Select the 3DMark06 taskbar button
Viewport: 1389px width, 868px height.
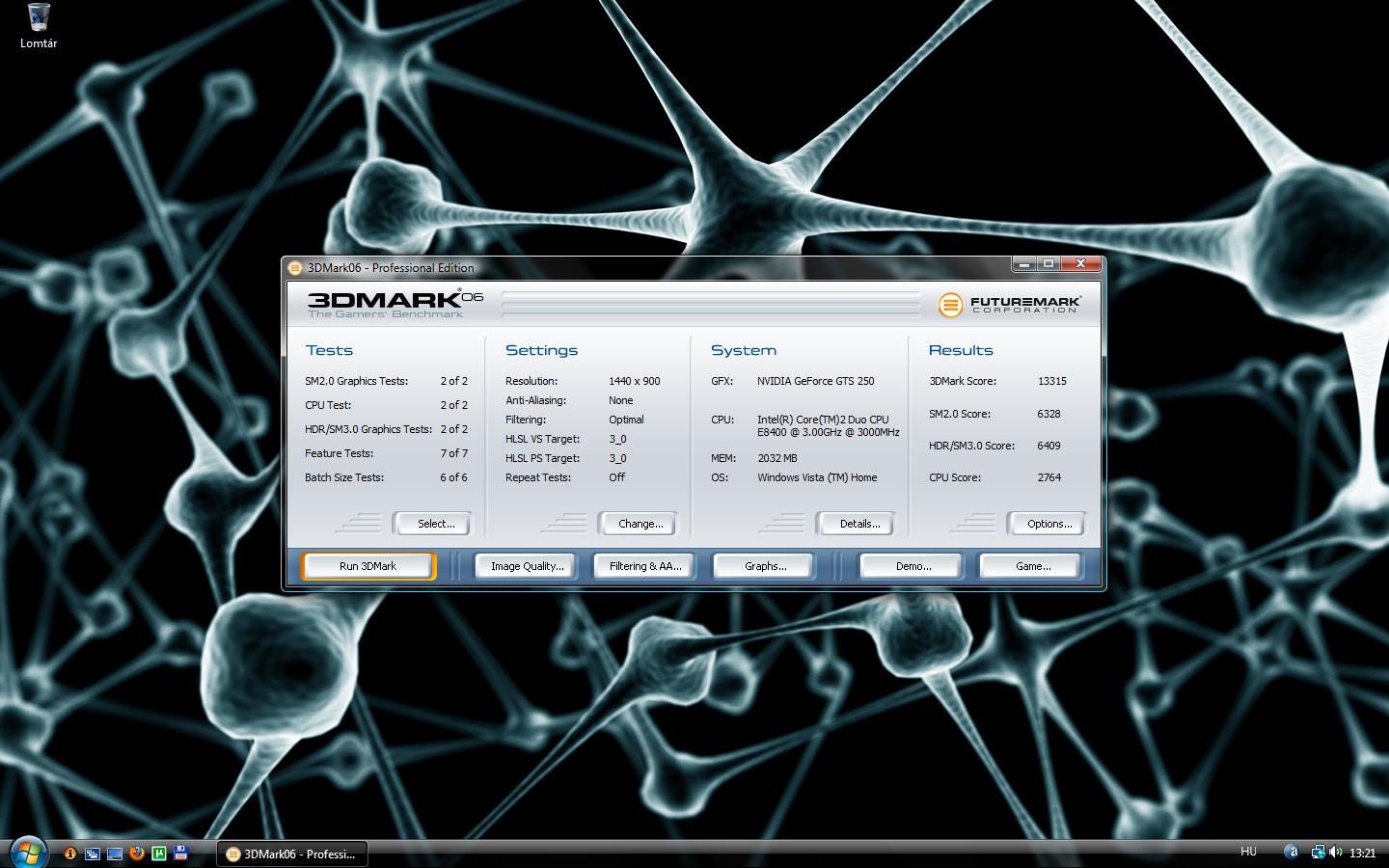(x=292, y=854)
